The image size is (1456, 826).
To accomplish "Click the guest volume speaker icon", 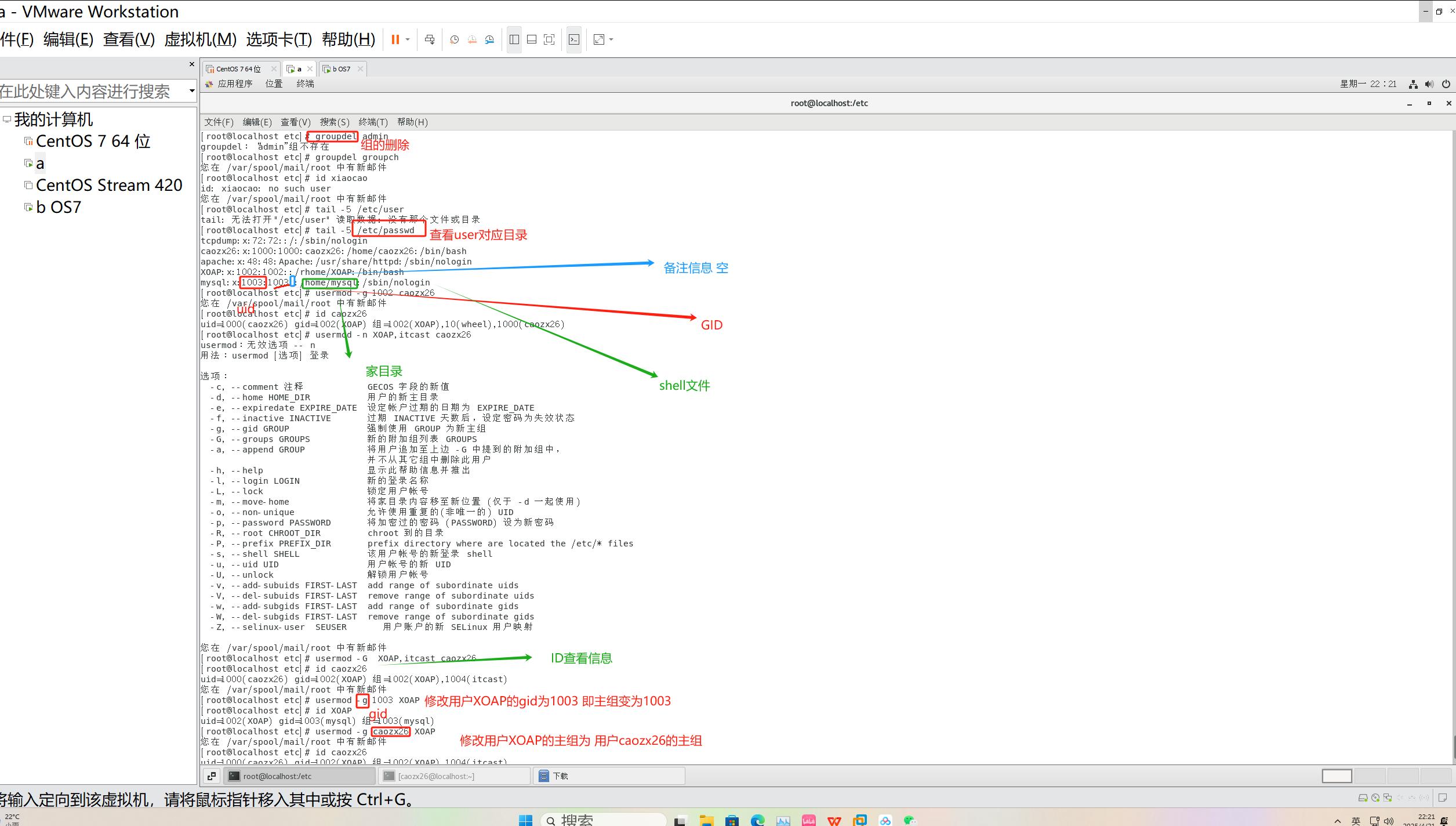I will 1429,84.
